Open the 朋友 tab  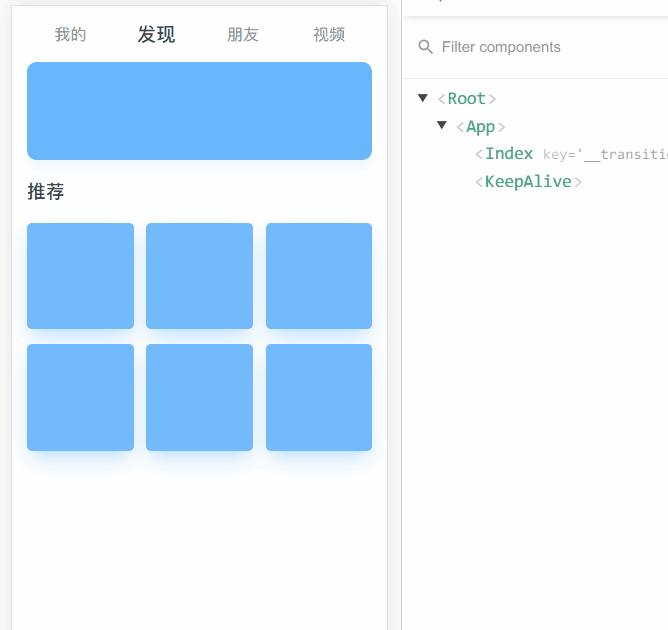click(x=242, y=35)
